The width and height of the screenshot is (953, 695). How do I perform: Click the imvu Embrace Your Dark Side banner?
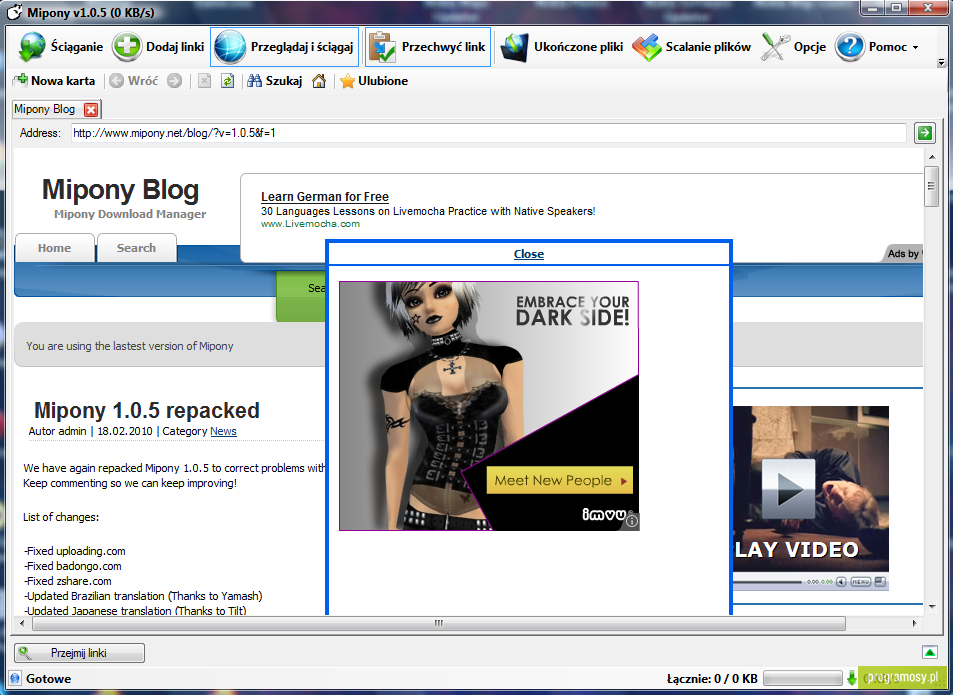[489, 406]
